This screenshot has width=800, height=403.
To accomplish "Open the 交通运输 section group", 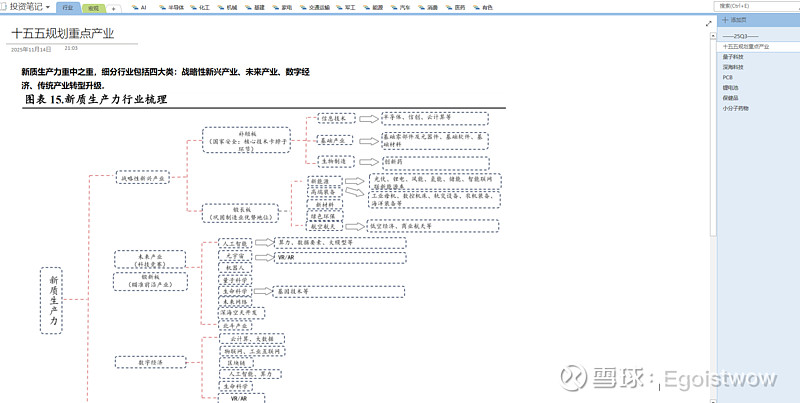I will pyautogui.click(x=315, y=8).
